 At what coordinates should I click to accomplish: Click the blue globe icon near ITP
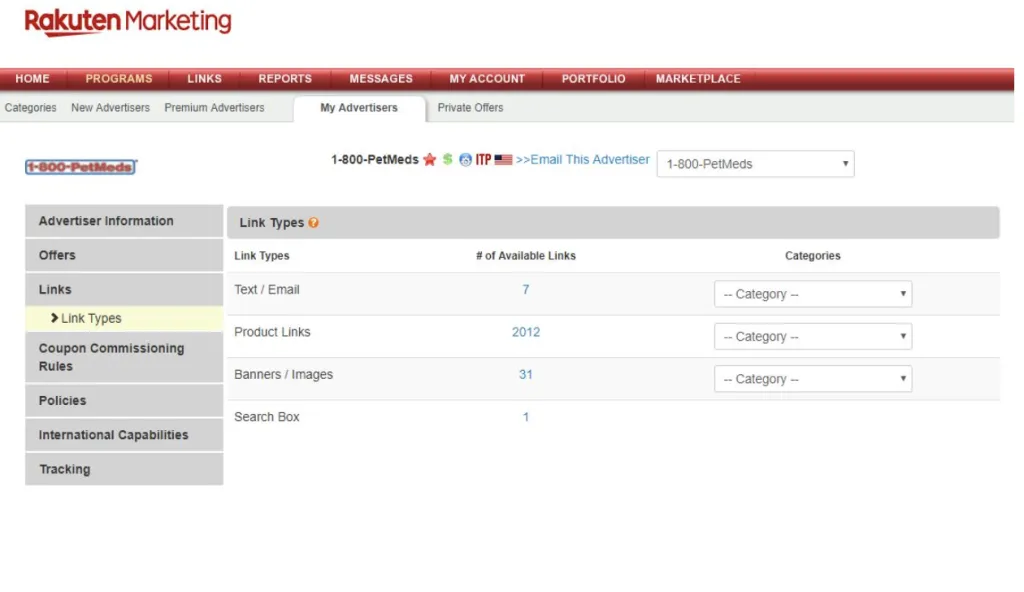(x=465, y=159)
